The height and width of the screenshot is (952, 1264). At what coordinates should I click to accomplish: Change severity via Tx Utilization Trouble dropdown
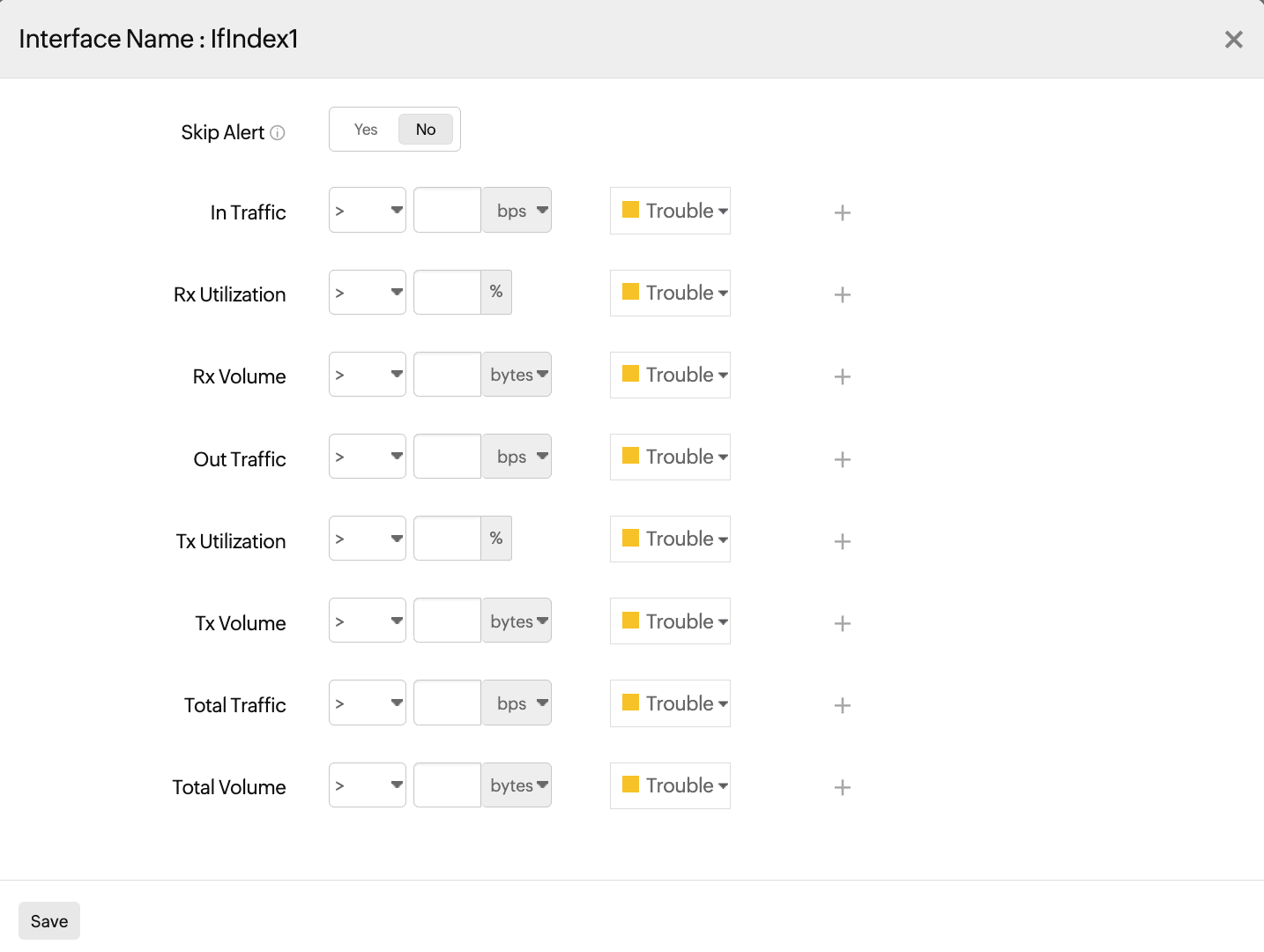(670, 539)
